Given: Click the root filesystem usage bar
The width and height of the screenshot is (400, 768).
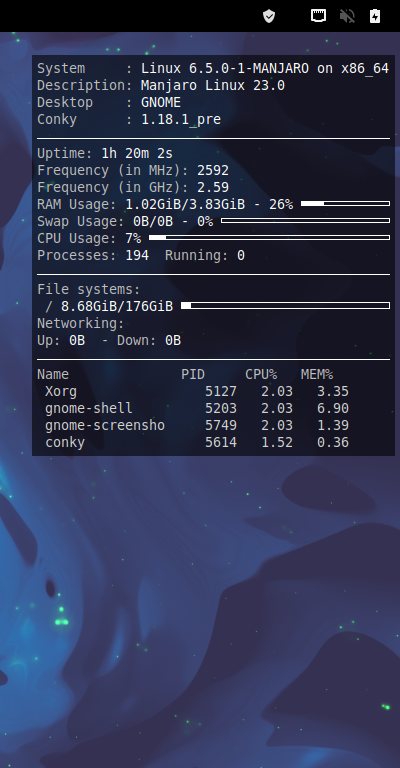Looking at the screenshot, I should pos(285,306).
